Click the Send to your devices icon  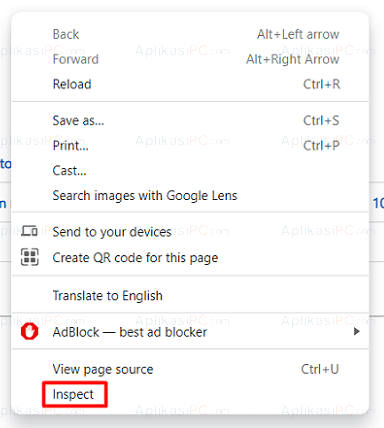[x=30, y=231]
